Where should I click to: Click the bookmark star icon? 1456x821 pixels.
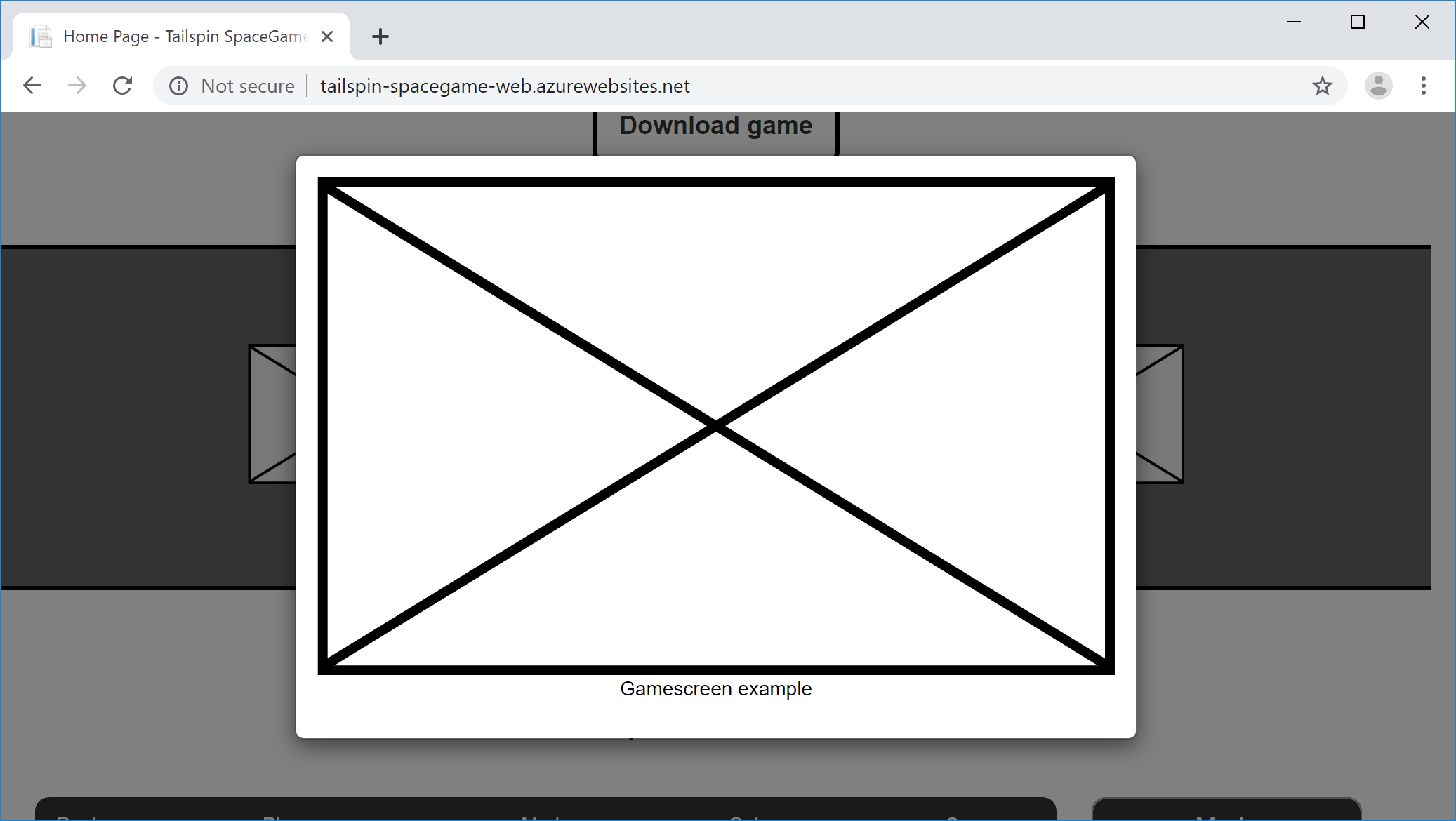[x=1322, y=85]
